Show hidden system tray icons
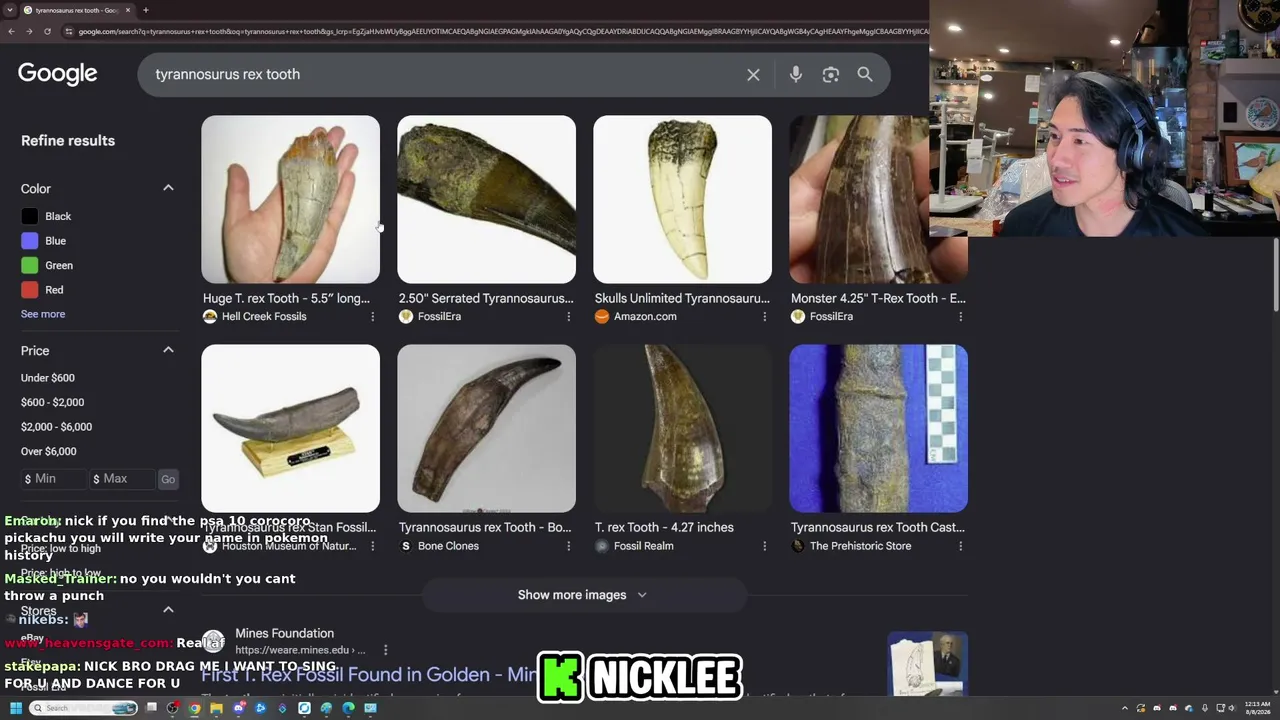 (x=1125, y=708)
